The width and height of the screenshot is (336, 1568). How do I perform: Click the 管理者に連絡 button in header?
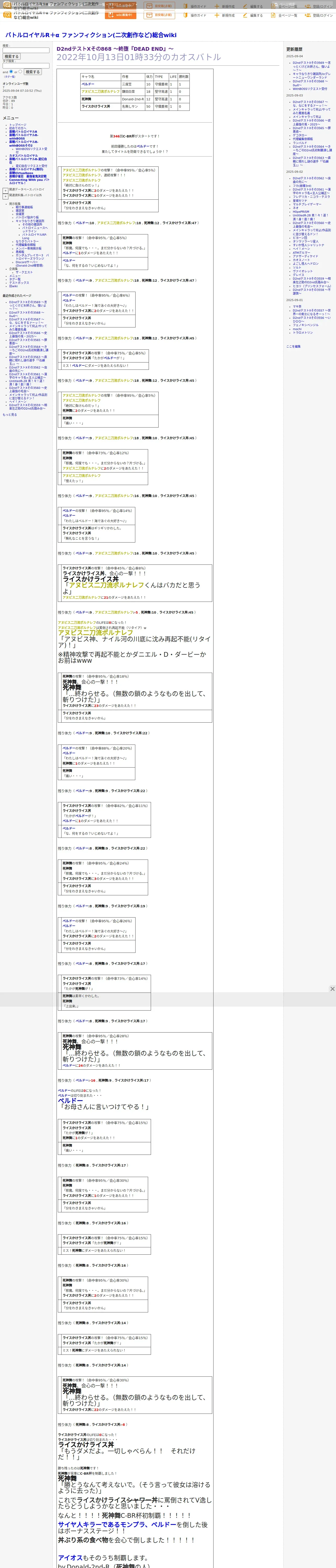(159, 15)
